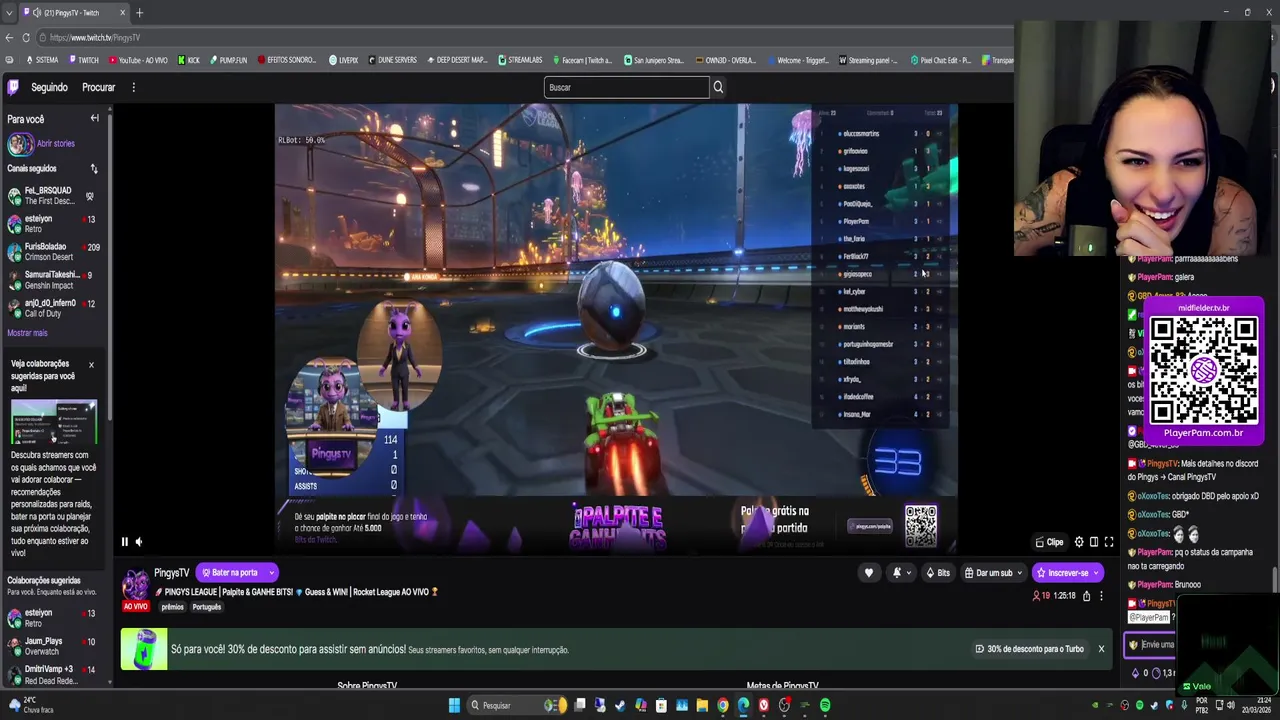The image size is (1280, 720).
Task: Close the Turbo discount banner
Action: (1101, 649)
